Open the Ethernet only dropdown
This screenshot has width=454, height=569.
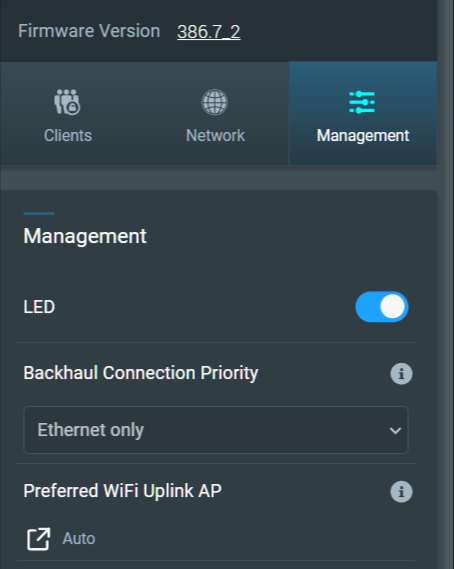pos(216,430)
